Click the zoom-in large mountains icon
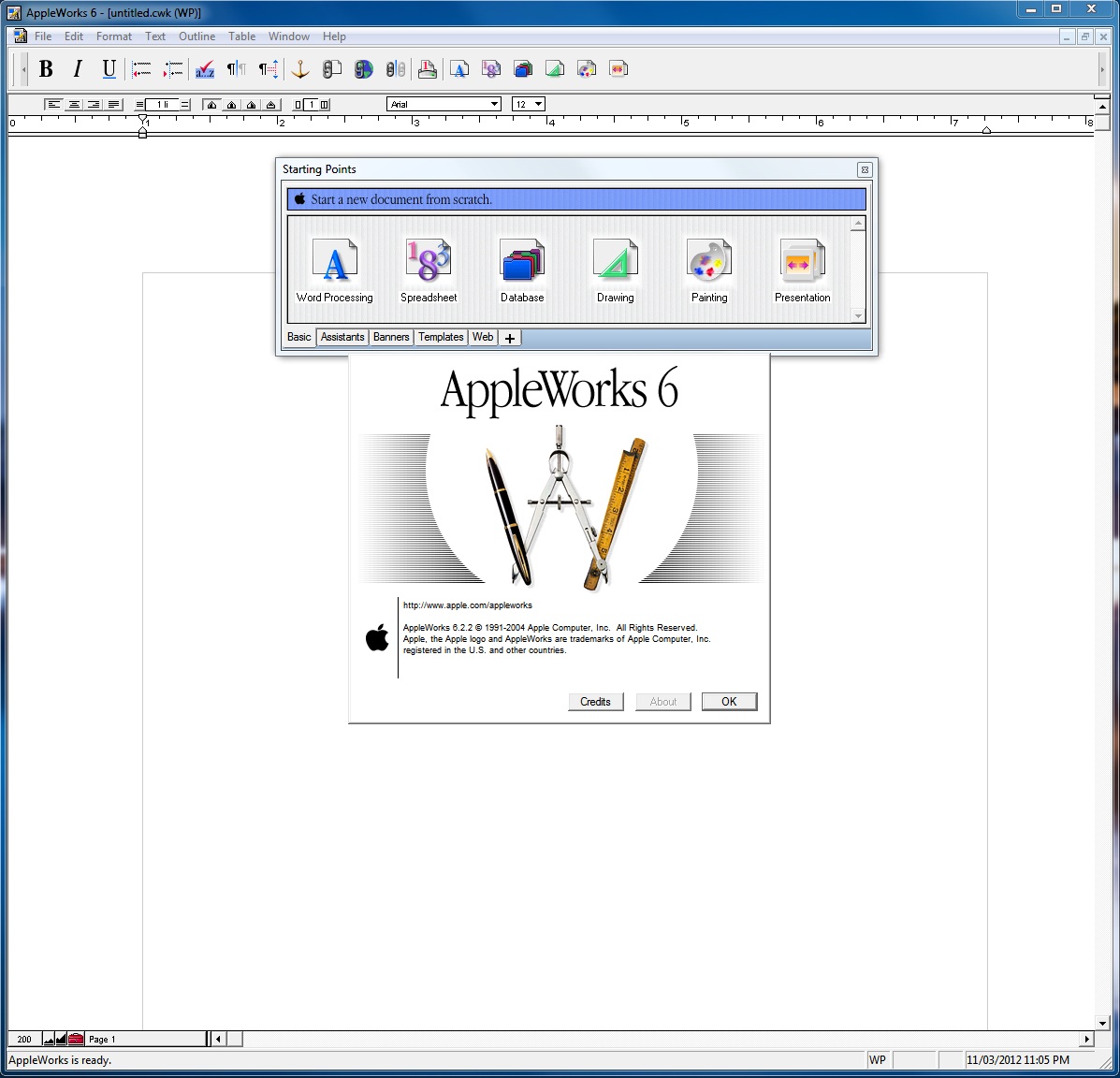Image resolution: width=1120 pixels, height=1078 pixels. pos(61,1039)
